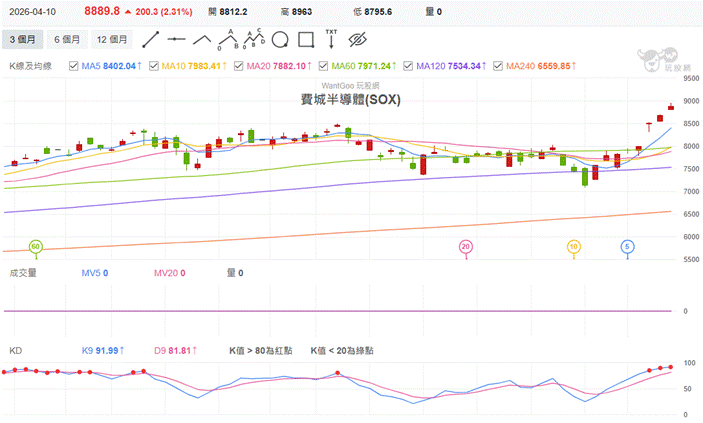
Task: Click the green 60 marker on timeline
Action: [x=36, y=246]
